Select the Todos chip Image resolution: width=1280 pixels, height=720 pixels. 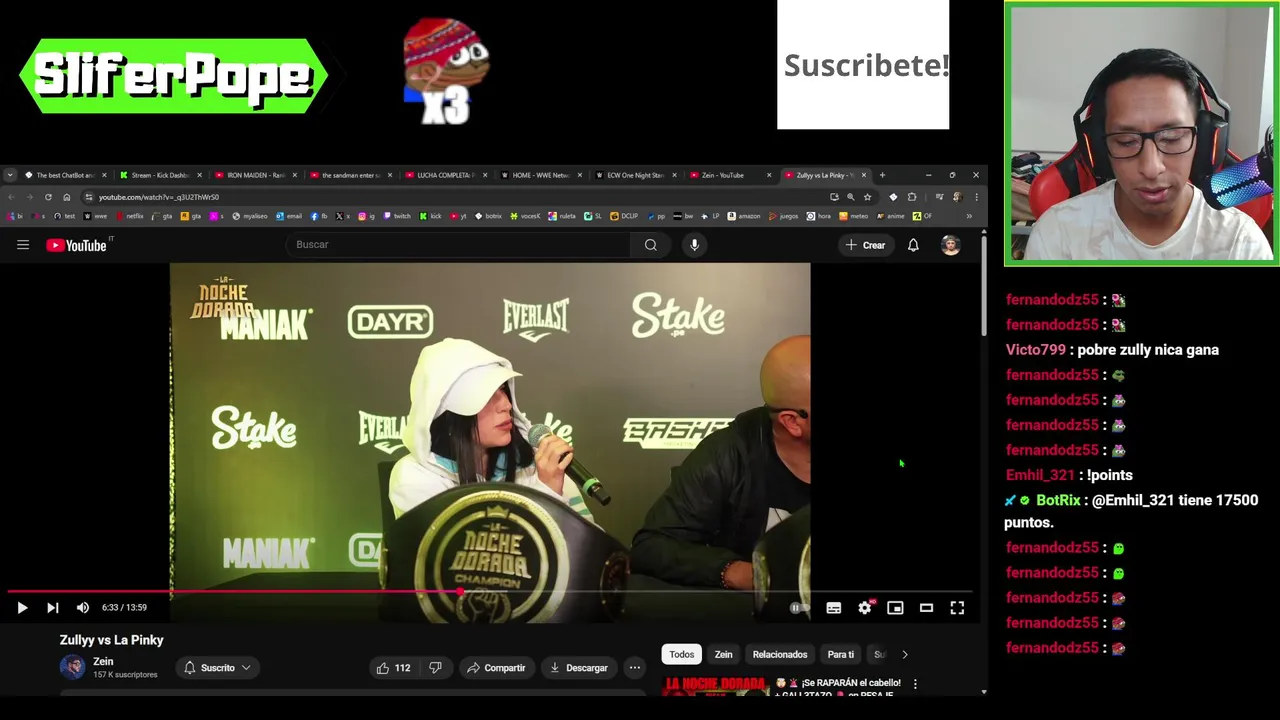point(682,654)
